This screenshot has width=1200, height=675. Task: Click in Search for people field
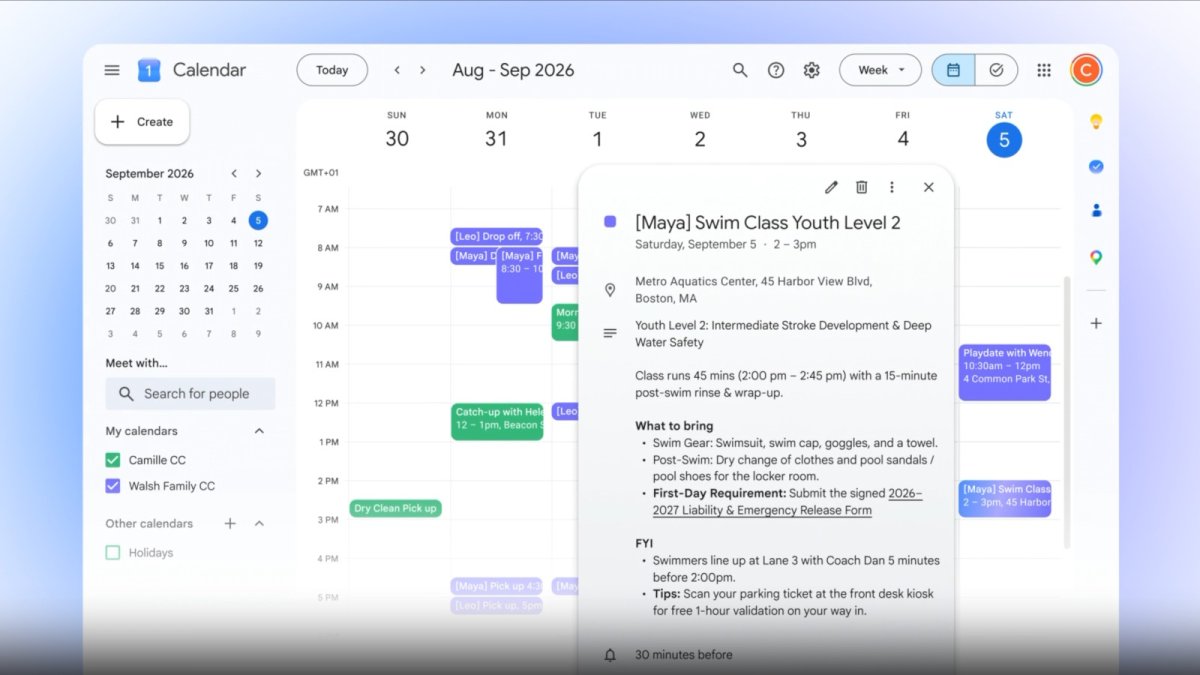tap(190, 394)
